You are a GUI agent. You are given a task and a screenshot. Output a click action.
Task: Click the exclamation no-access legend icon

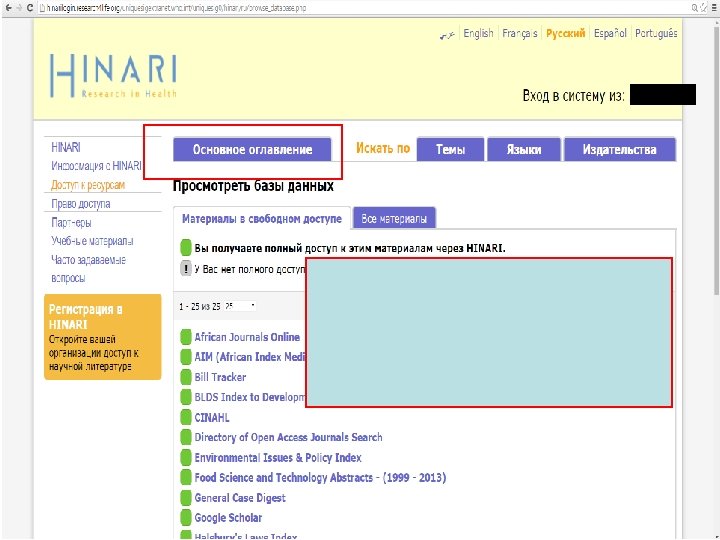186,269
